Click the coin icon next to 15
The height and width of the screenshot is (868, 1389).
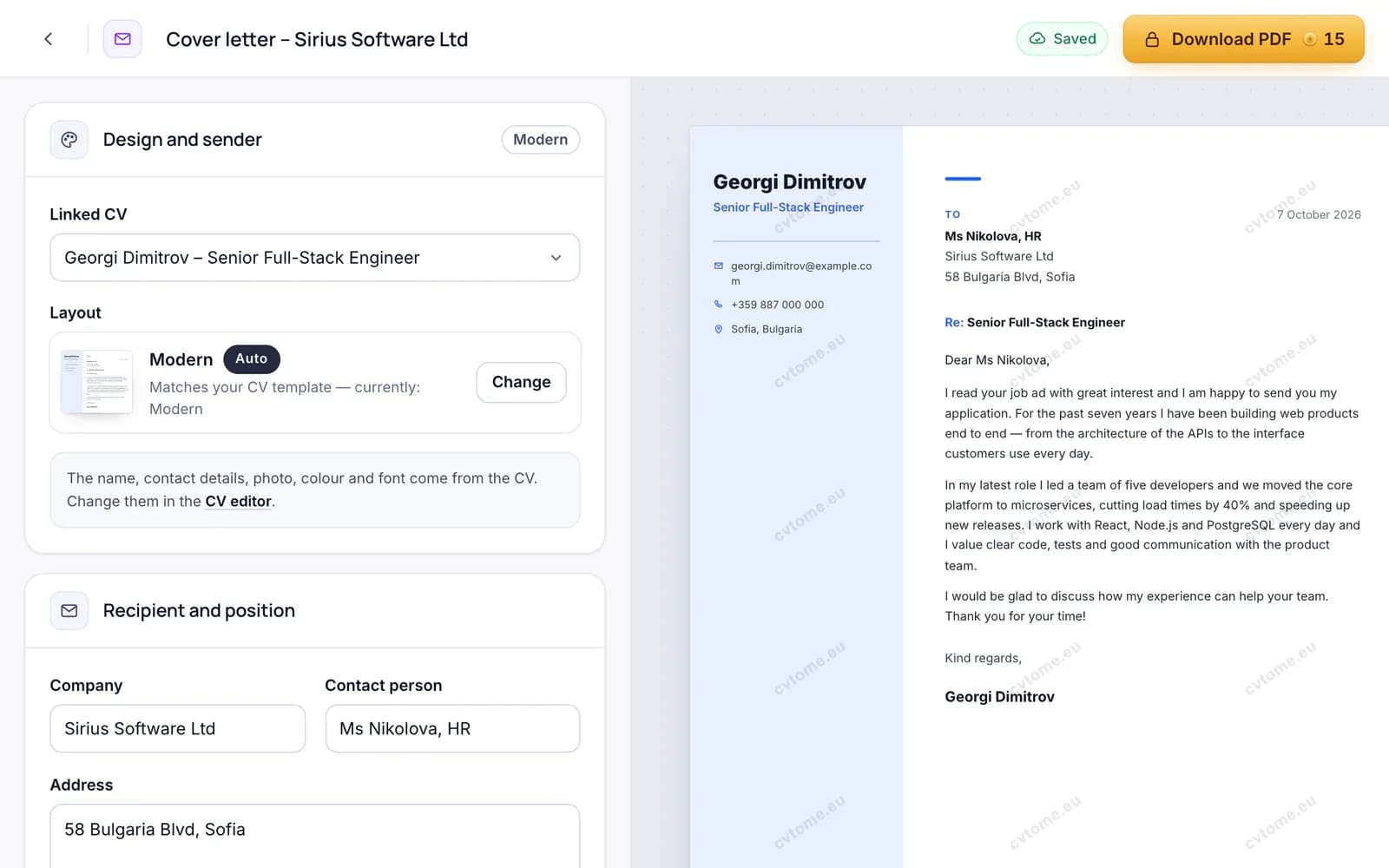[1309, 39]
